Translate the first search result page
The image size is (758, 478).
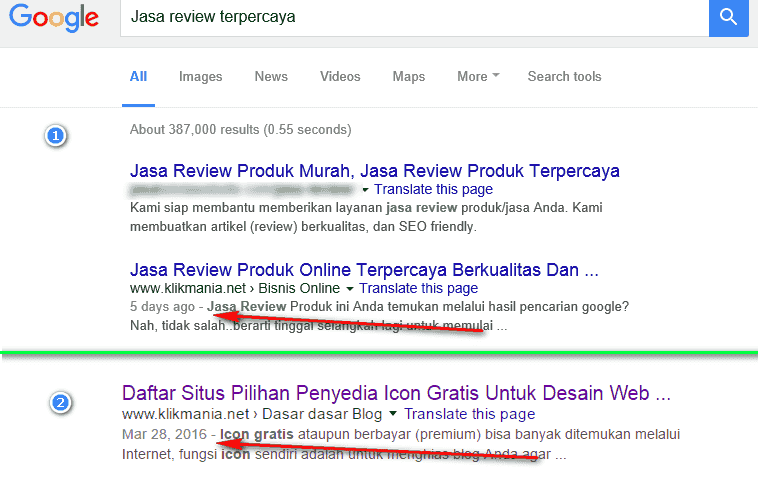[433, 190]
